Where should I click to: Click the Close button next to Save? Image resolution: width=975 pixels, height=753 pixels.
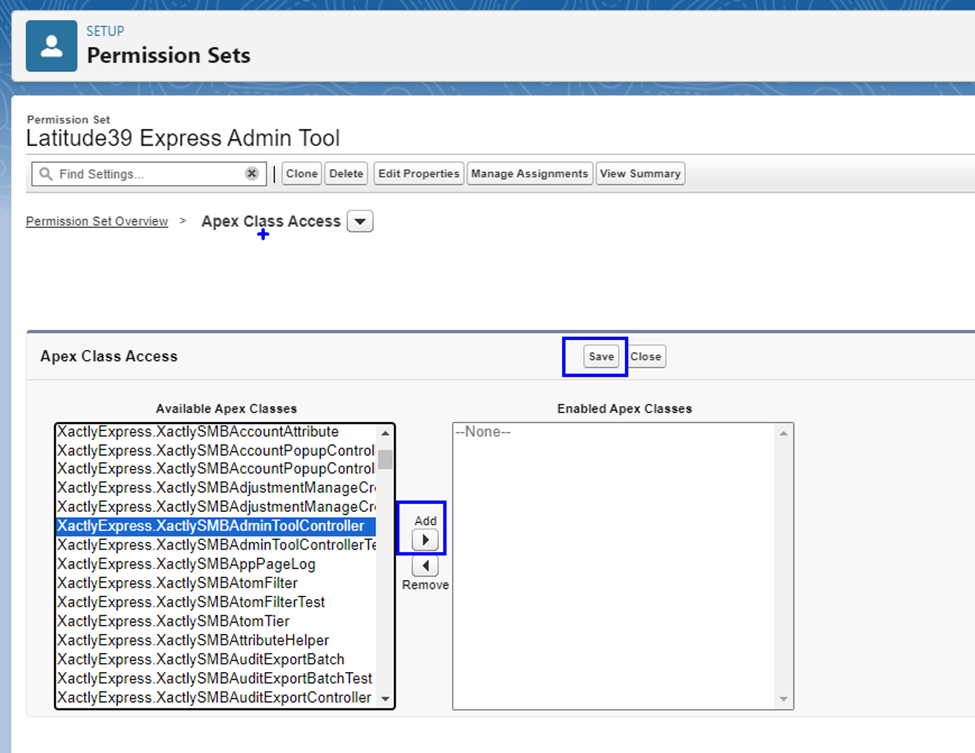tap(646, 356)
